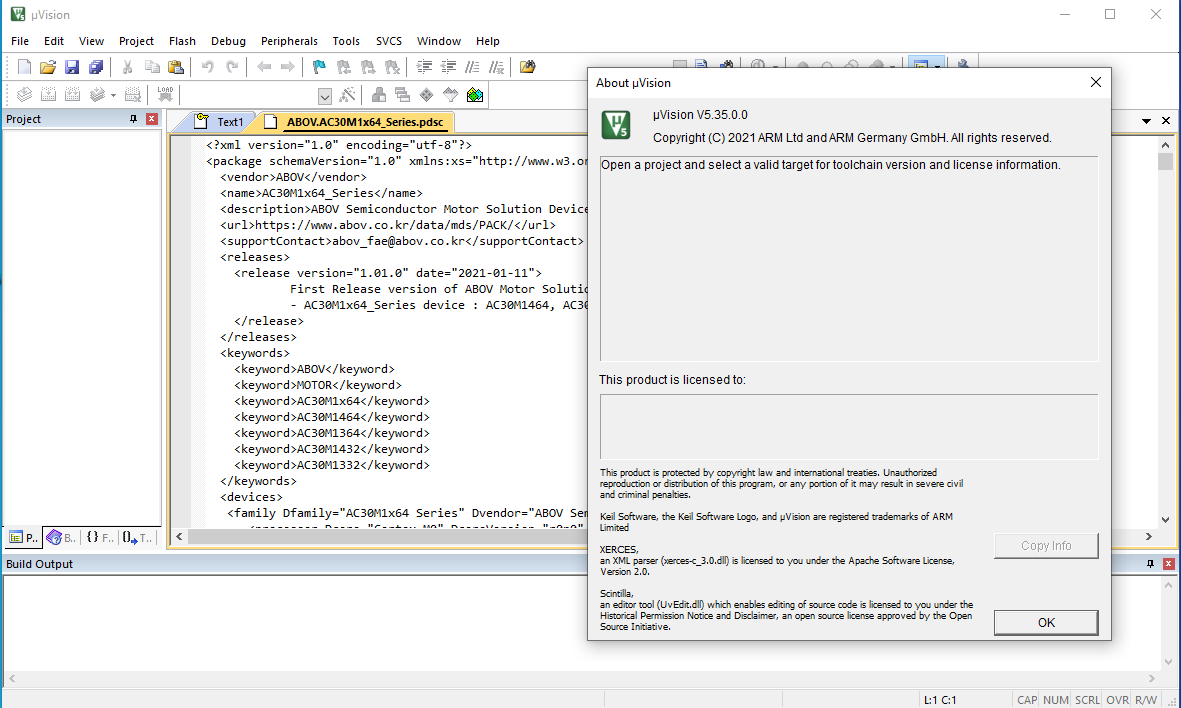
Task: Open Find in Files binoculars icon
Action: [528, 67]
